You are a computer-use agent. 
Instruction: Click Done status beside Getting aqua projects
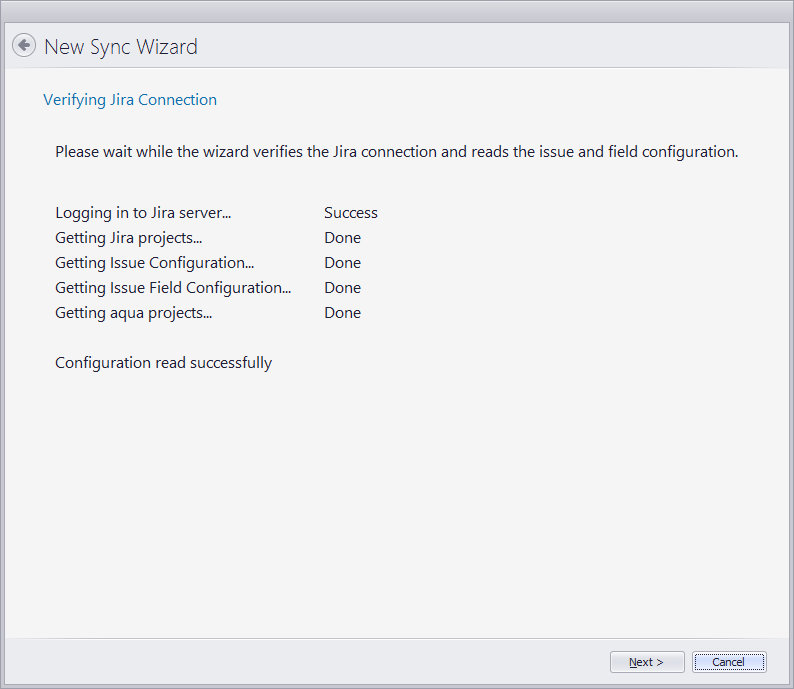tap(342, 313)
